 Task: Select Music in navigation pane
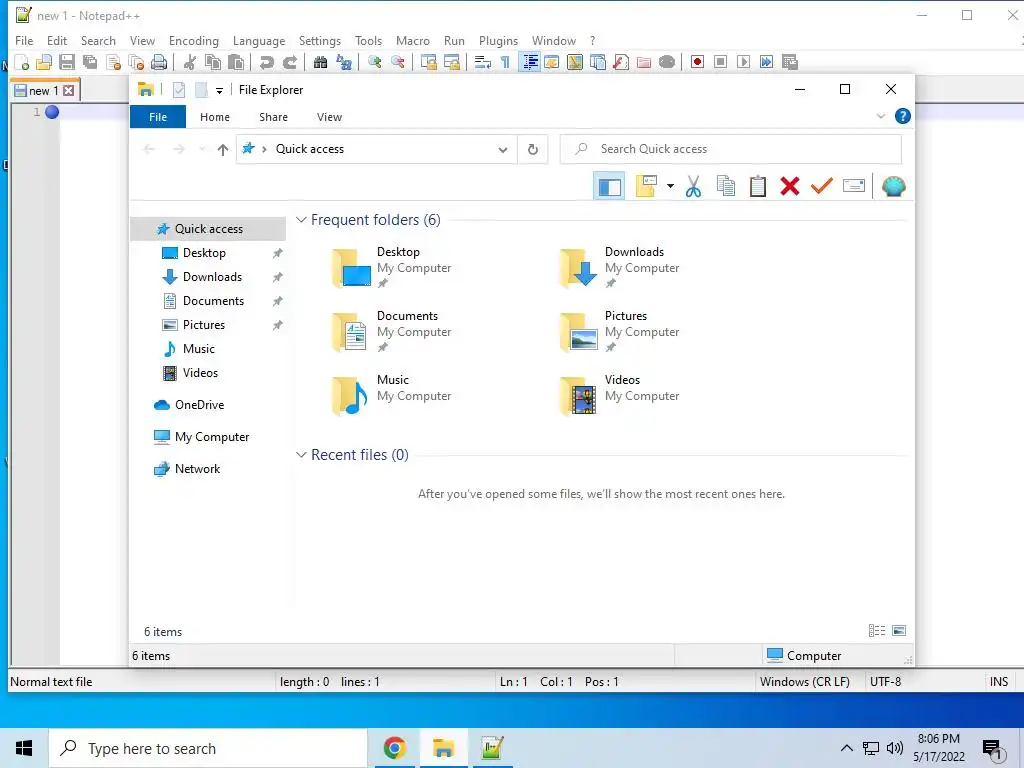click(199, 349)
